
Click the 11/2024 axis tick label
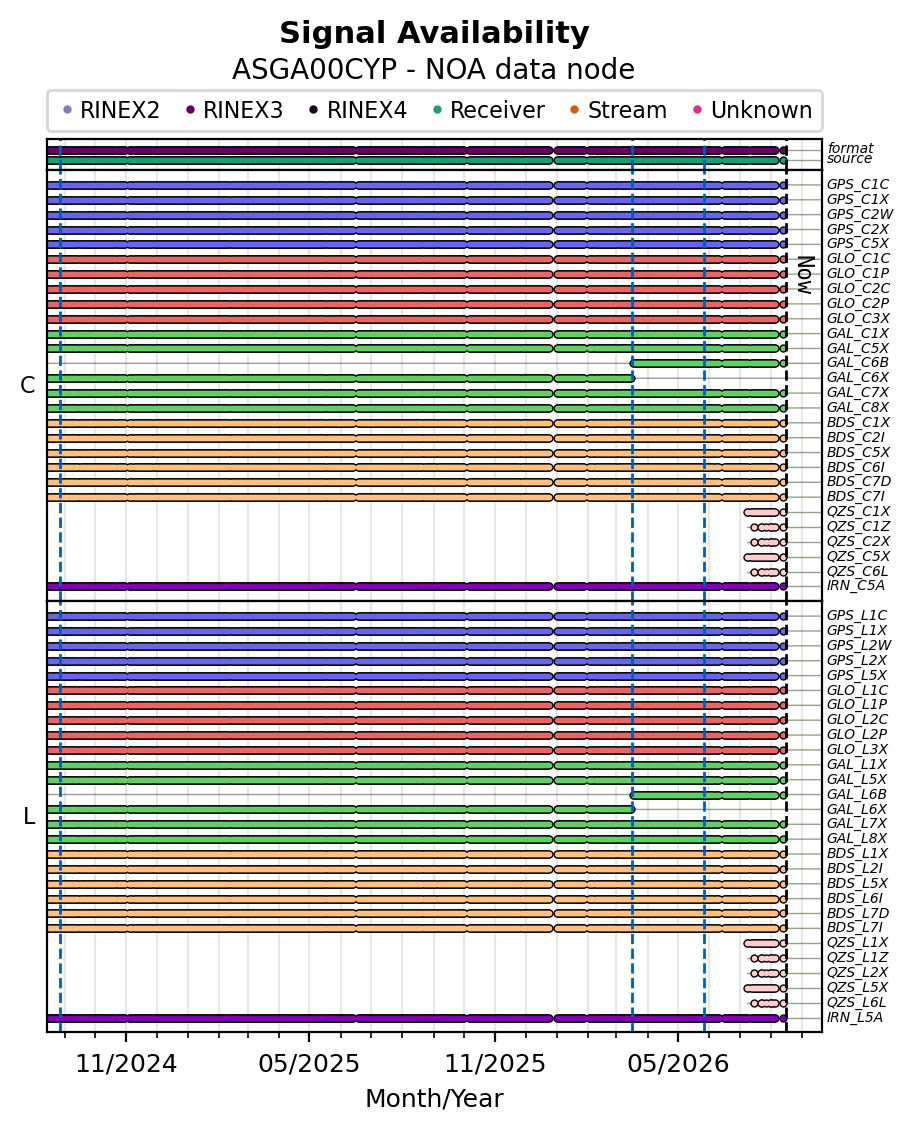point(126,1064)
